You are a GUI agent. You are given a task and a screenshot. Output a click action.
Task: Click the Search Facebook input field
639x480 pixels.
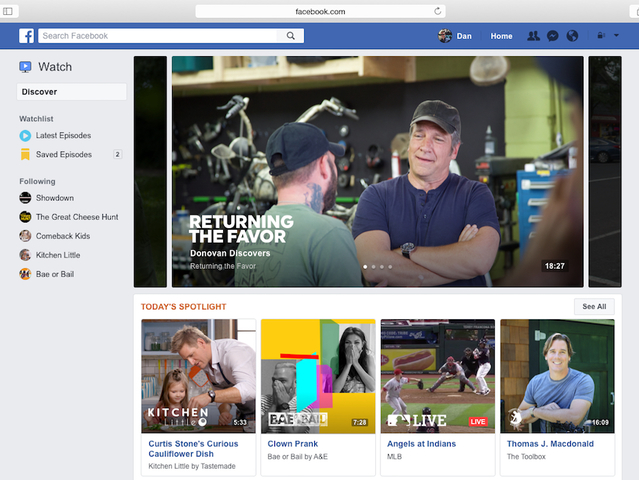pyautogui.click(x=160, y=36)
